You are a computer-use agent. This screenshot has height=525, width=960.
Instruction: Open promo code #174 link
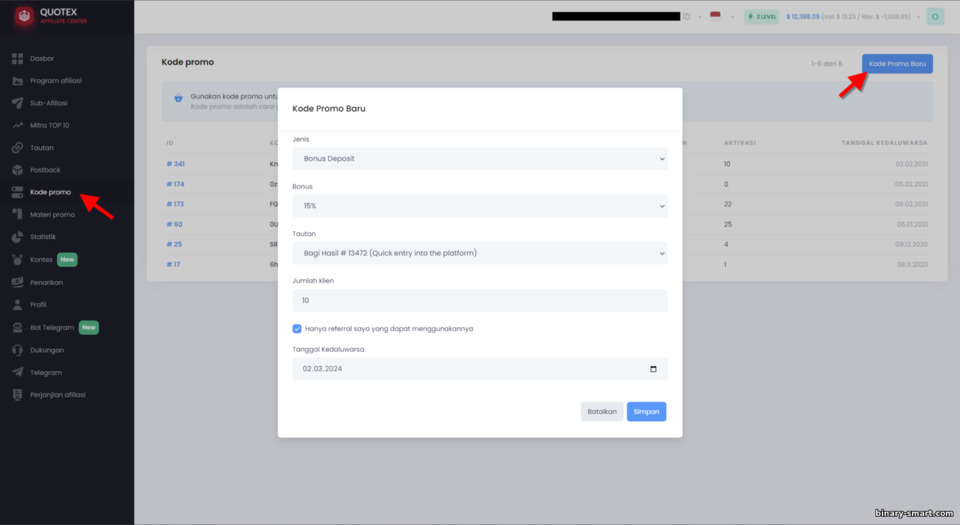click(175, 184)
